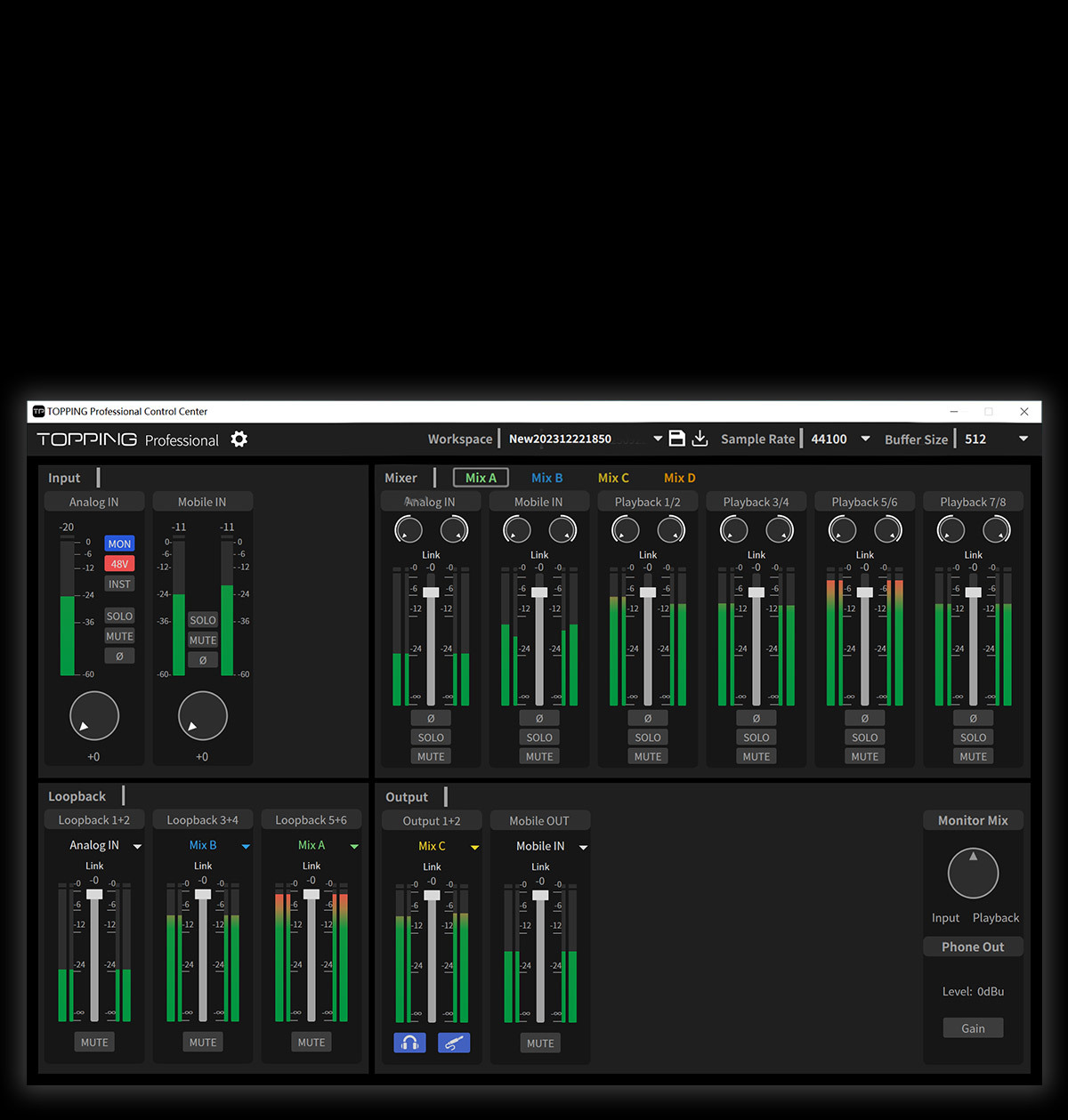Click phase invert icon on Mobile IN input

203,660
